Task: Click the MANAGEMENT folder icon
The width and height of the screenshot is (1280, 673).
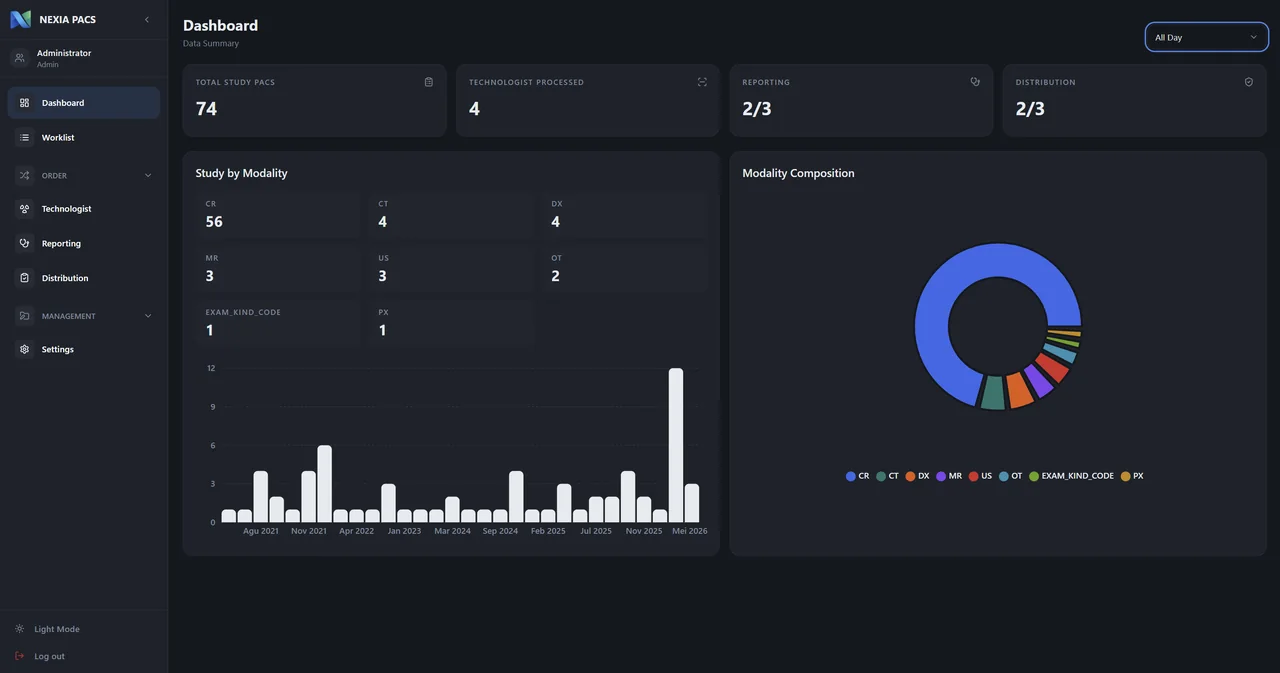Action: pyautogui.click(x=24, y=316)
